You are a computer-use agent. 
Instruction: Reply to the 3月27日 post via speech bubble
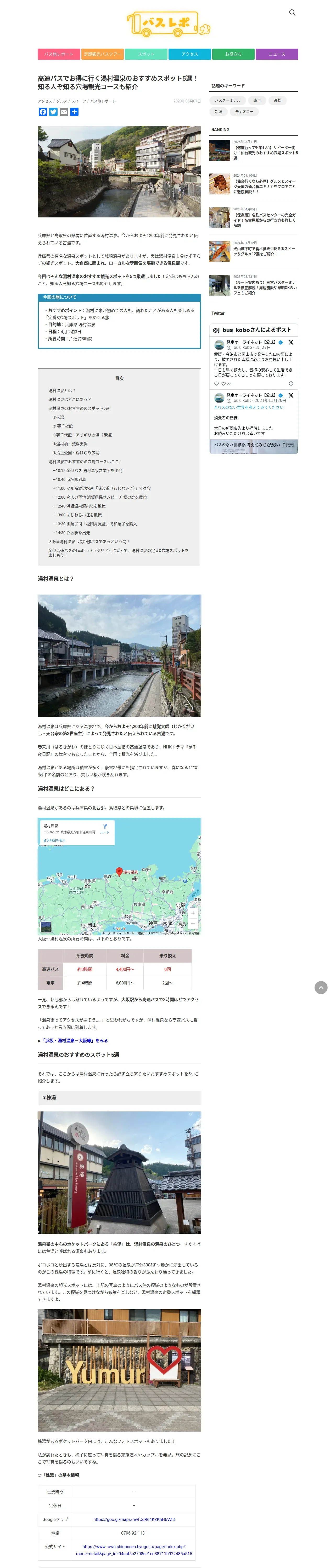pos(216,383)
